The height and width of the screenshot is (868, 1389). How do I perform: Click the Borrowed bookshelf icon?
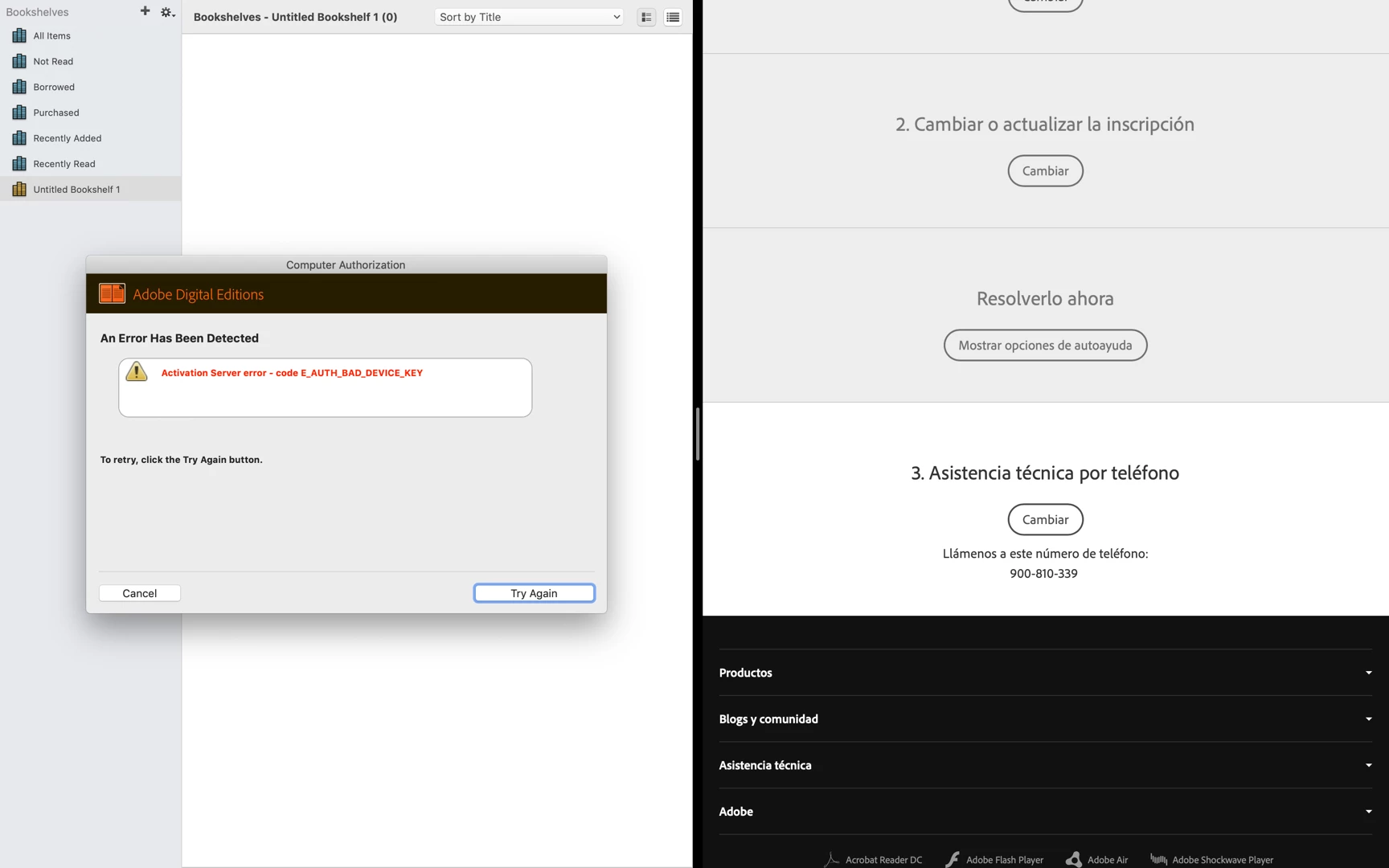(x=19, y=87)
